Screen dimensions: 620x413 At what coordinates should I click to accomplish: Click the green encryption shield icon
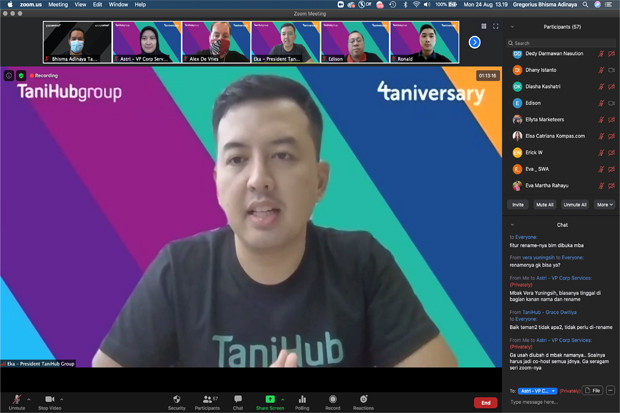click(x=21, y=75)
